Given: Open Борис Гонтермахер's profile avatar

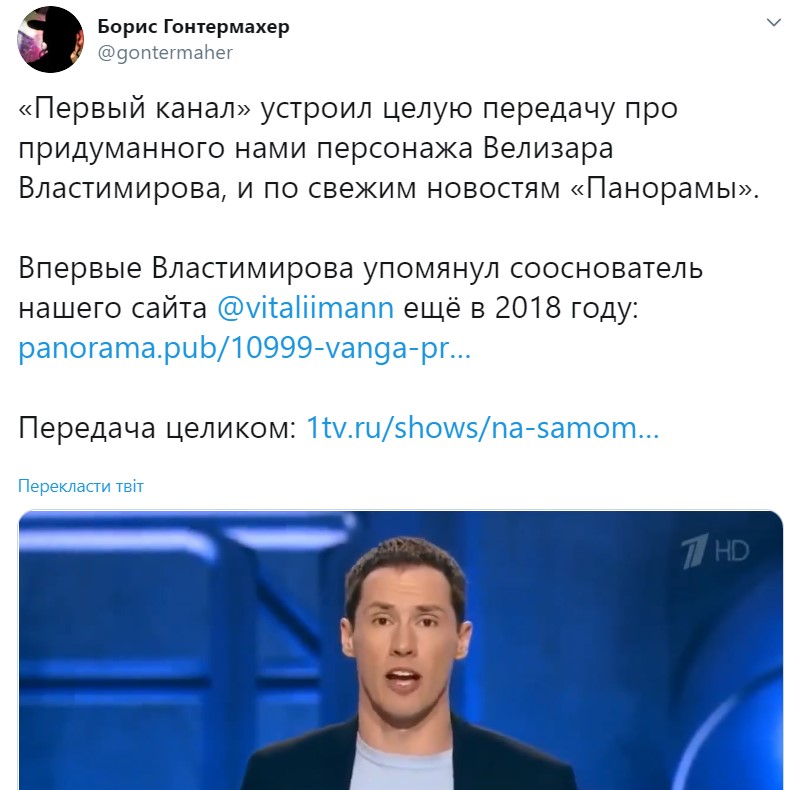Looking at the screenshot, I should (50, 40).
